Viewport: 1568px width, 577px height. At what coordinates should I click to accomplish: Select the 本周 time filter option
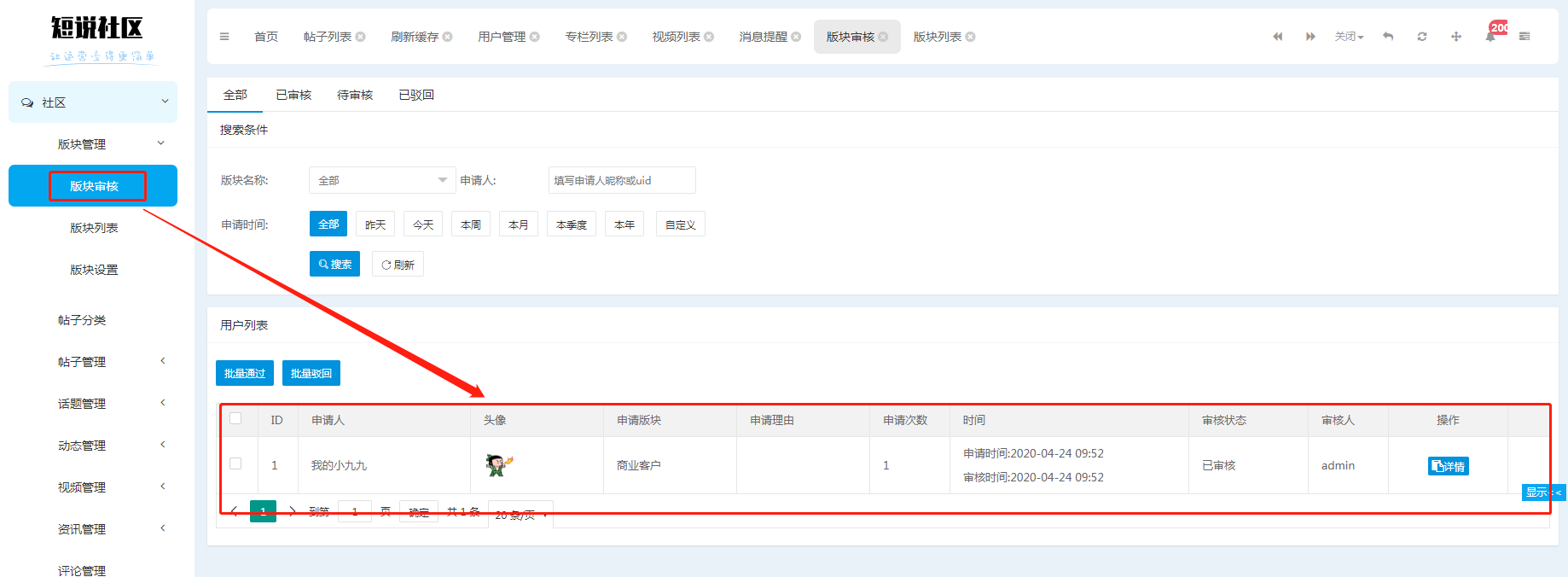(x=471, y=224)
